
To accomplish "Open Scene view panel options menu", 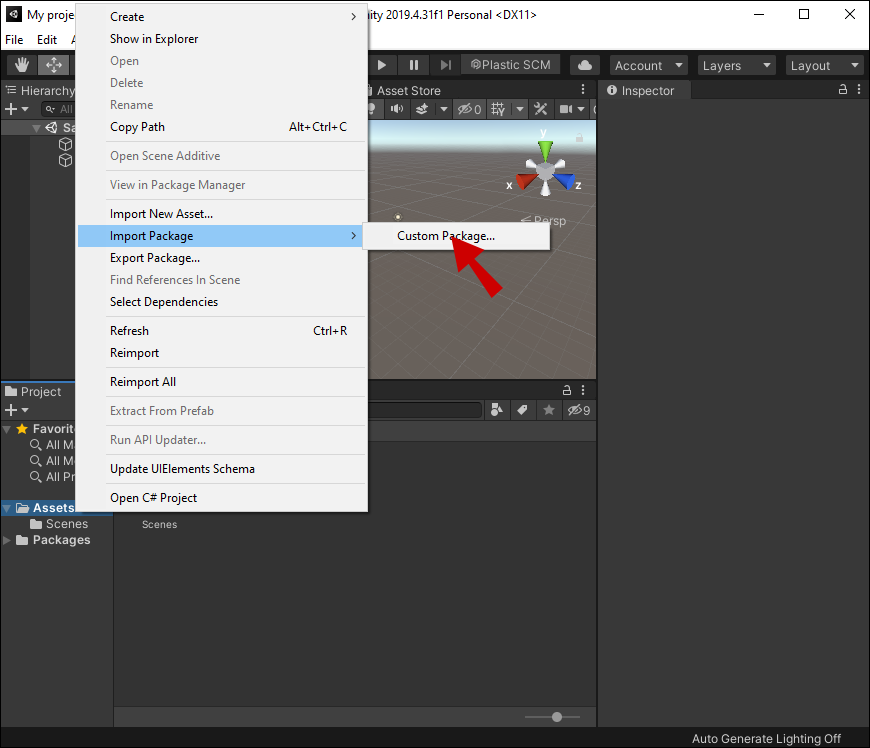I will [x=583, y=89].
